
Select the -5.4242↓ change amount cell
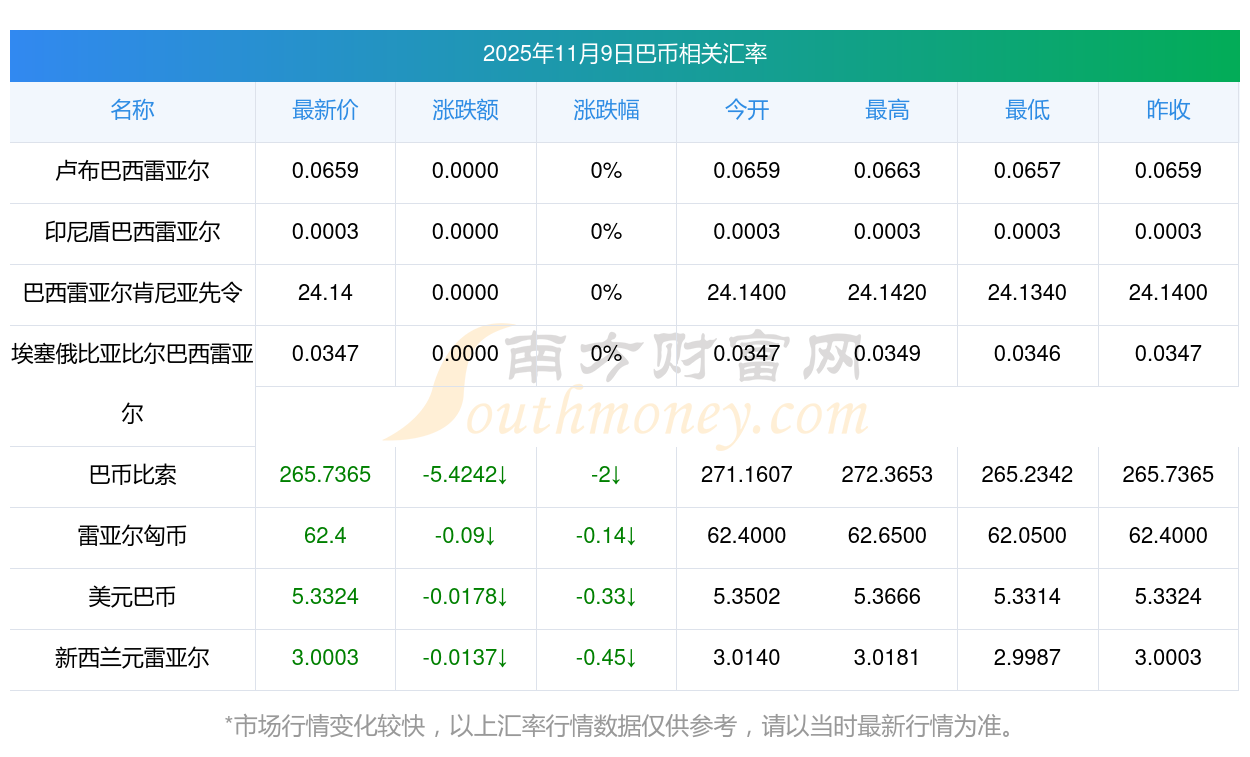tap(465, 475)
